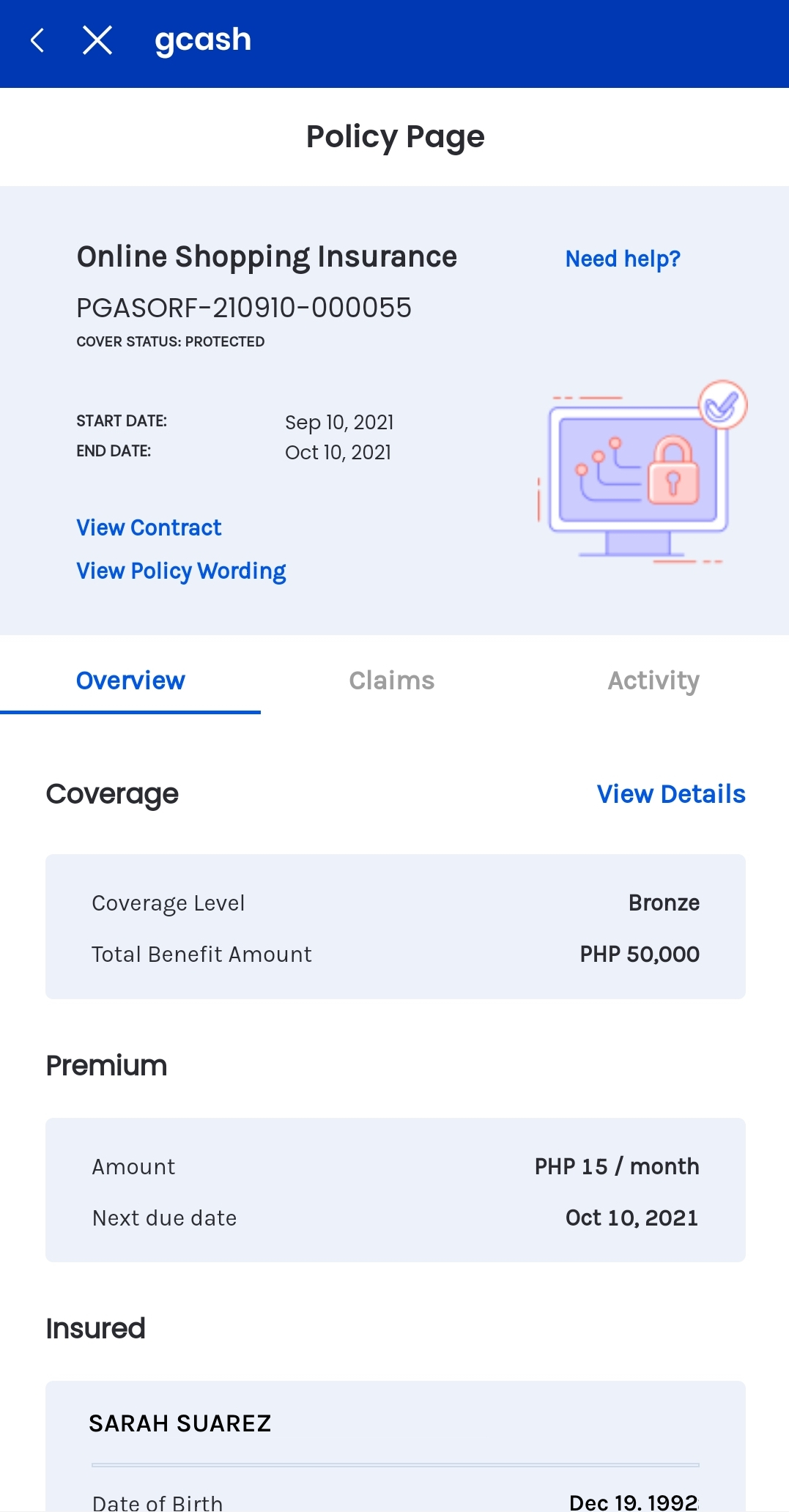Tap the gcash logo in header

(x=203, y=40)
